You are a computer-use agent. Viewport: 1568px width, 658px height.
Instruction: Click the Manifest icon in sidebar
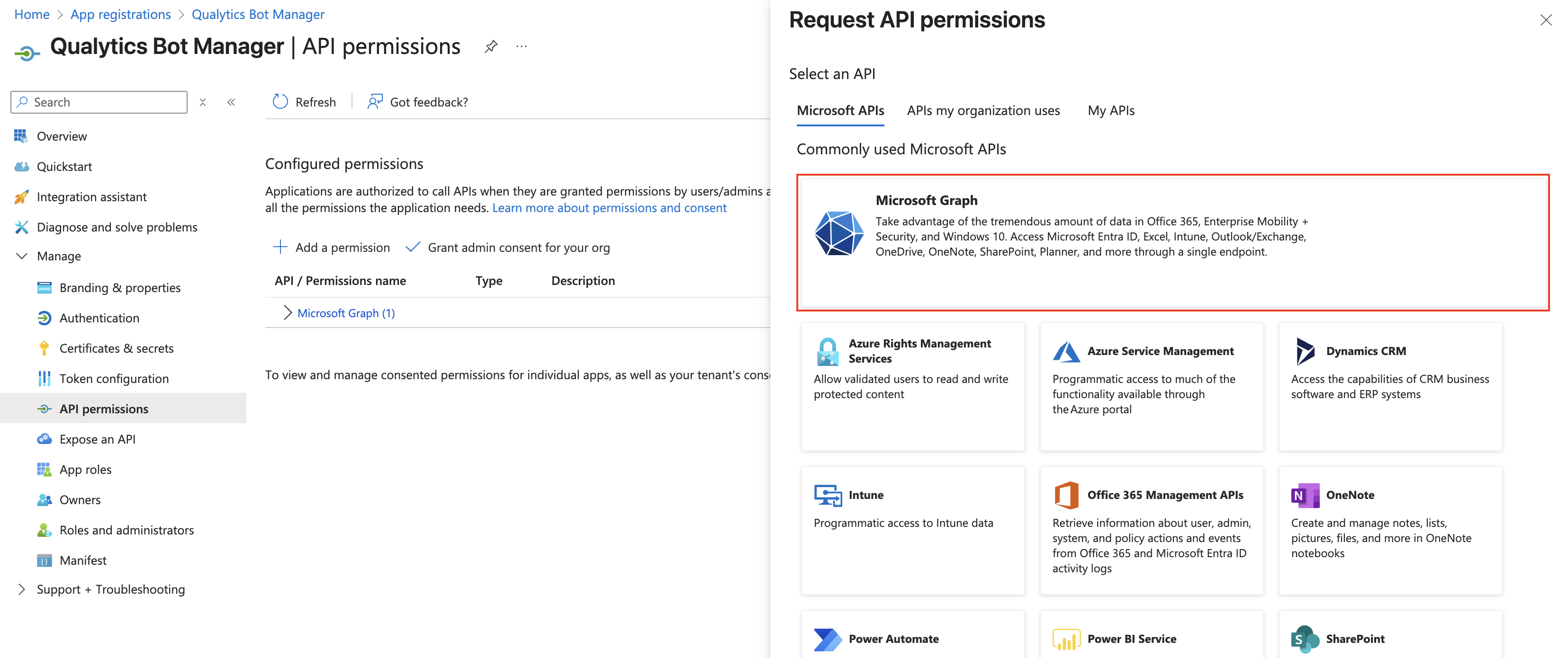click(45, 560)
